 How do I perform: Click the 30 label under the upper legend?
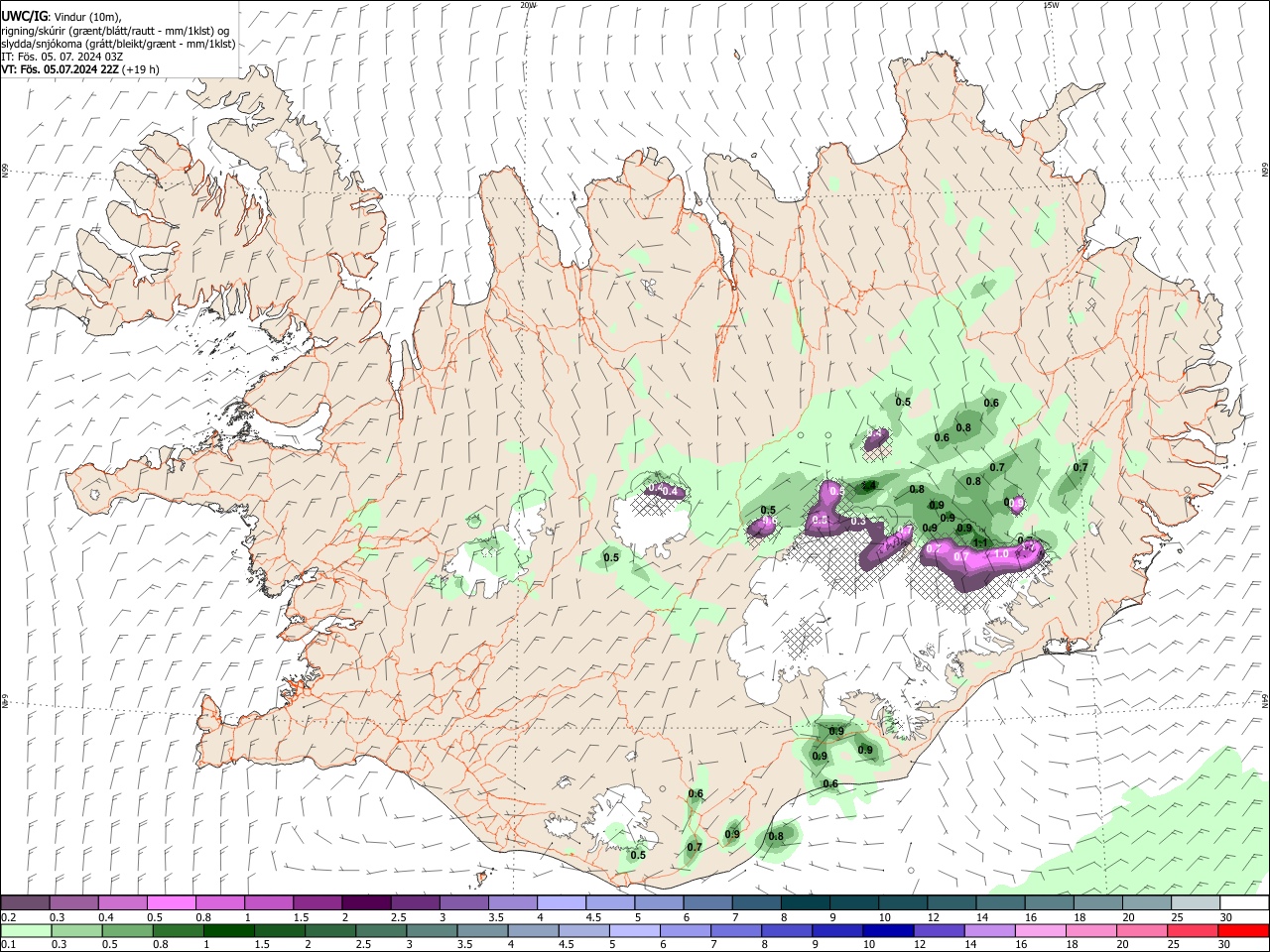click(1226, 917)
